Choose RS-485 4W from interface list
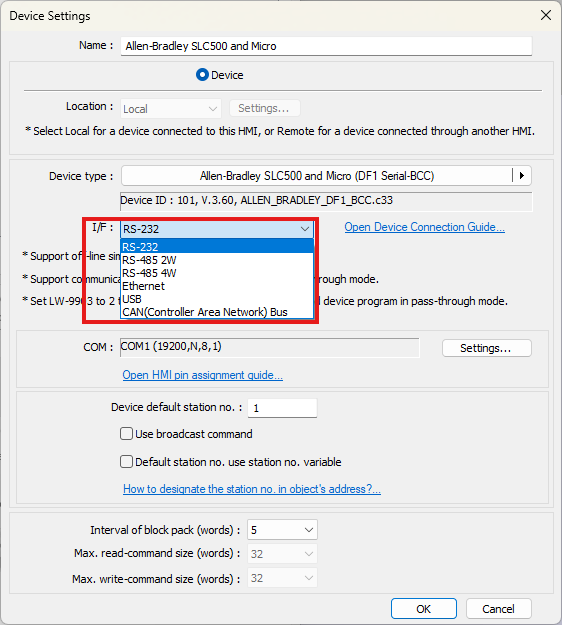 pos(217,273)
